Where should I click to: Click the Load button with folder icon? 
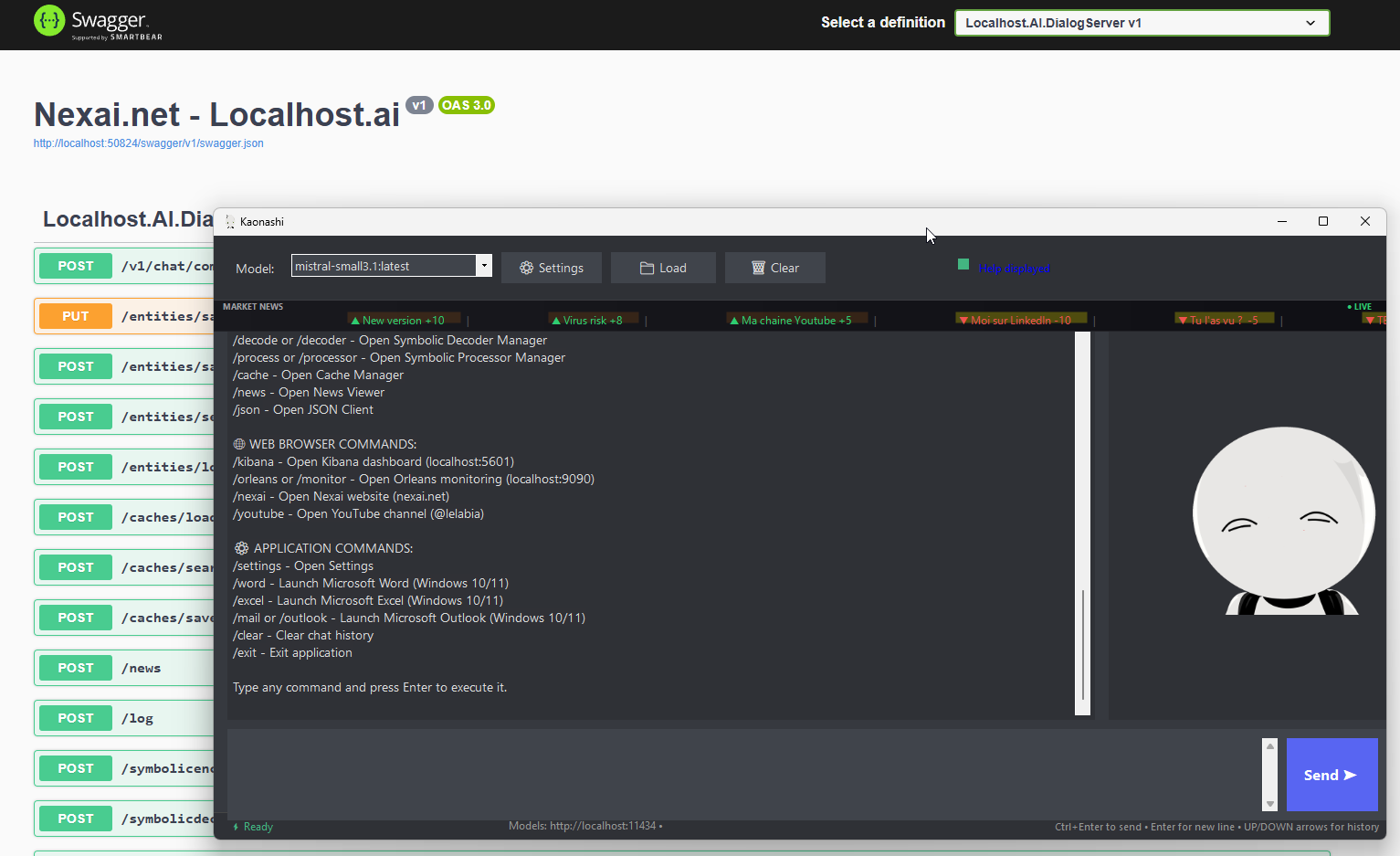coord(663,268)
